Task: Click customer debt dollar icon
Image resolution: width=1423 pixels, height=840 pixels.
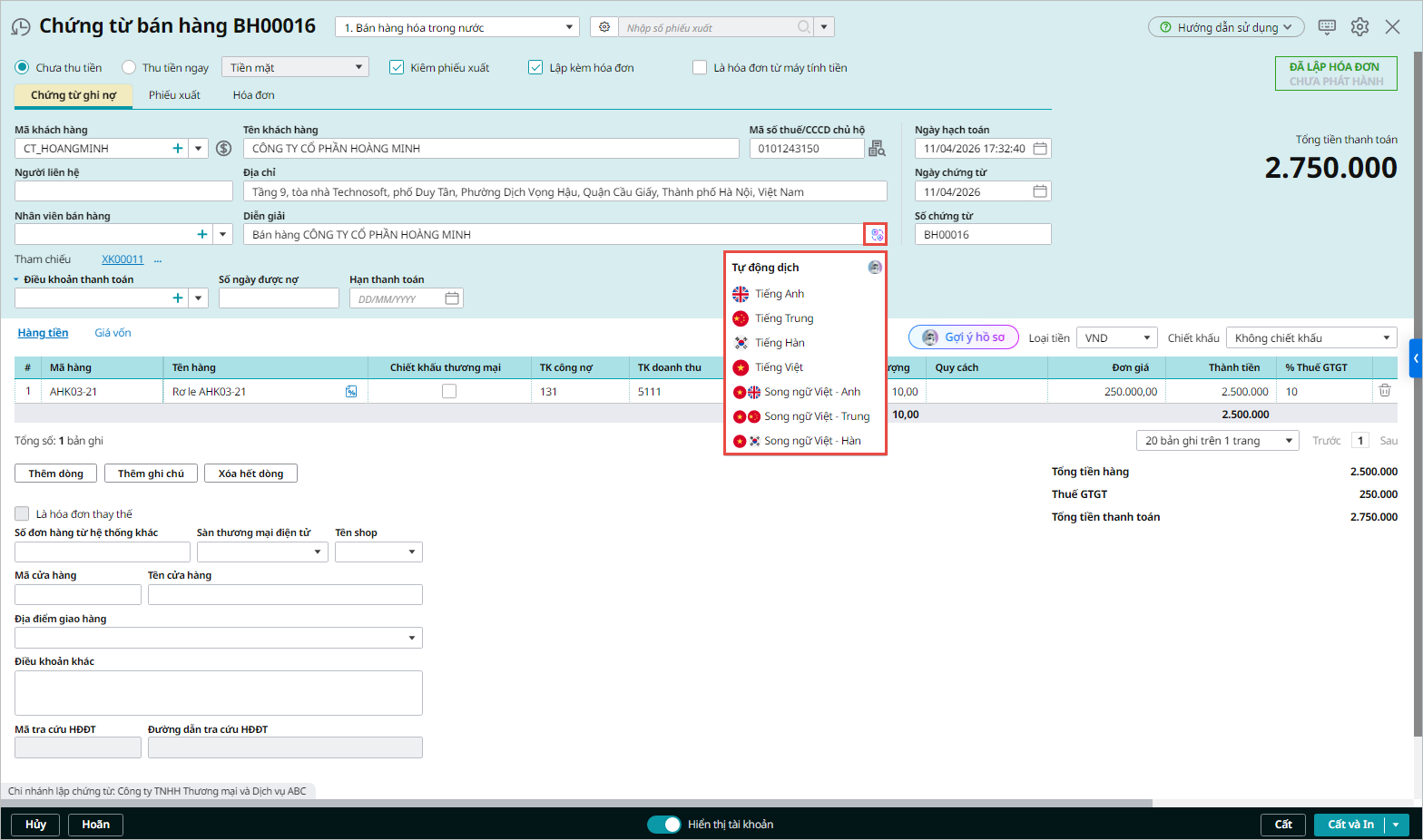Action: [224, 149]
